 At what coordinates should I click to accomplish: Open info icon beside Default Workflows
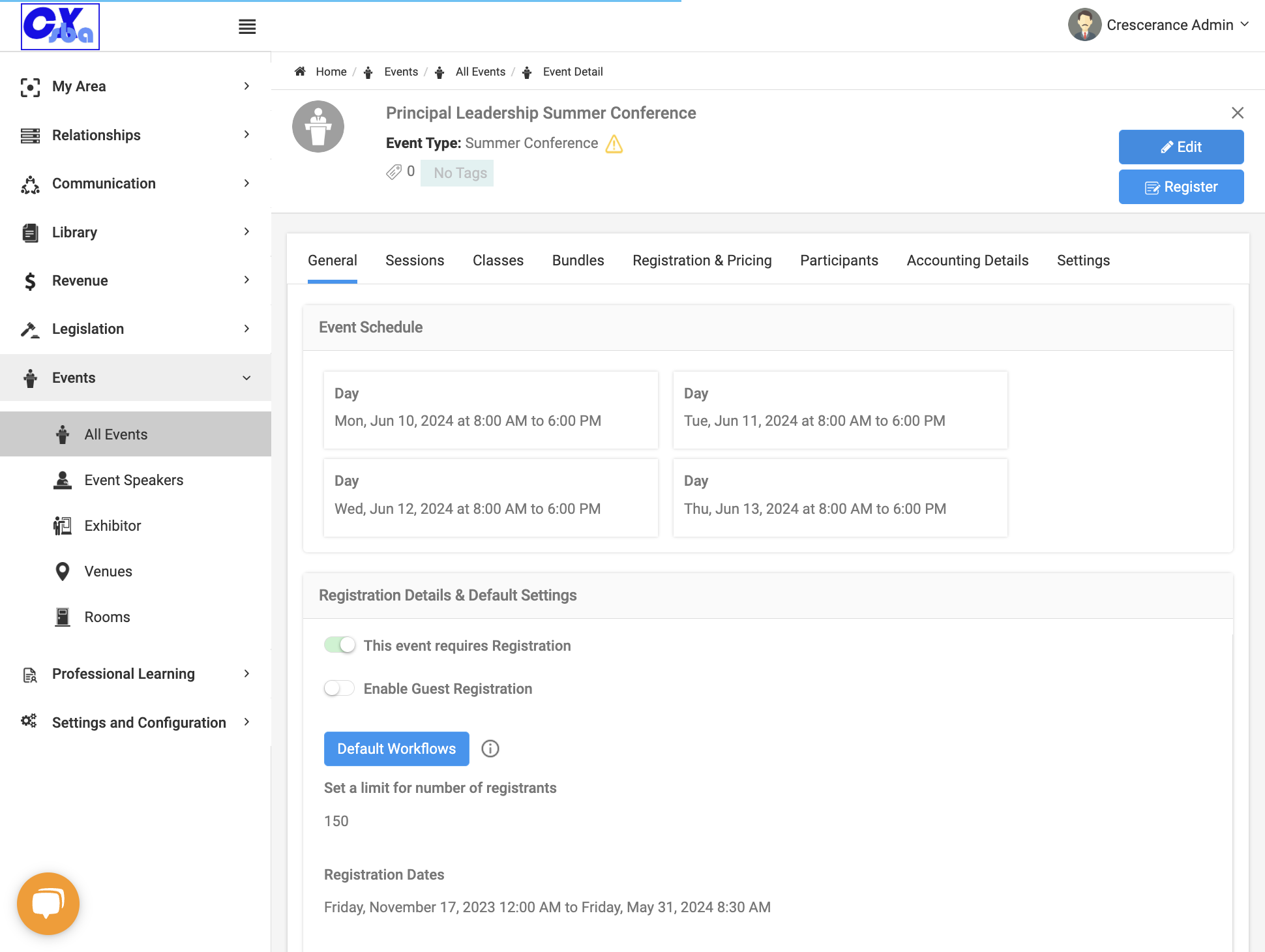[490, 749]
